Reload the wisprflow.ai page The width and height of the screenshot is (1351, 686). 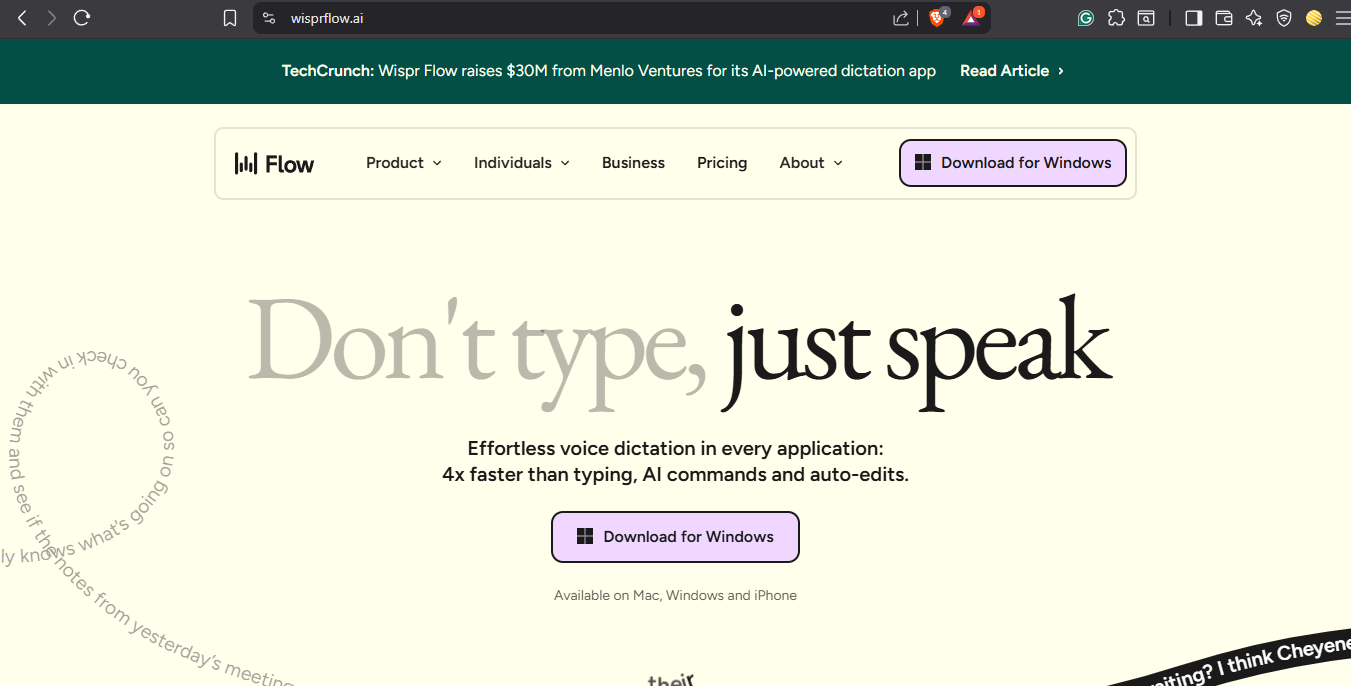(x=82, y=18)
